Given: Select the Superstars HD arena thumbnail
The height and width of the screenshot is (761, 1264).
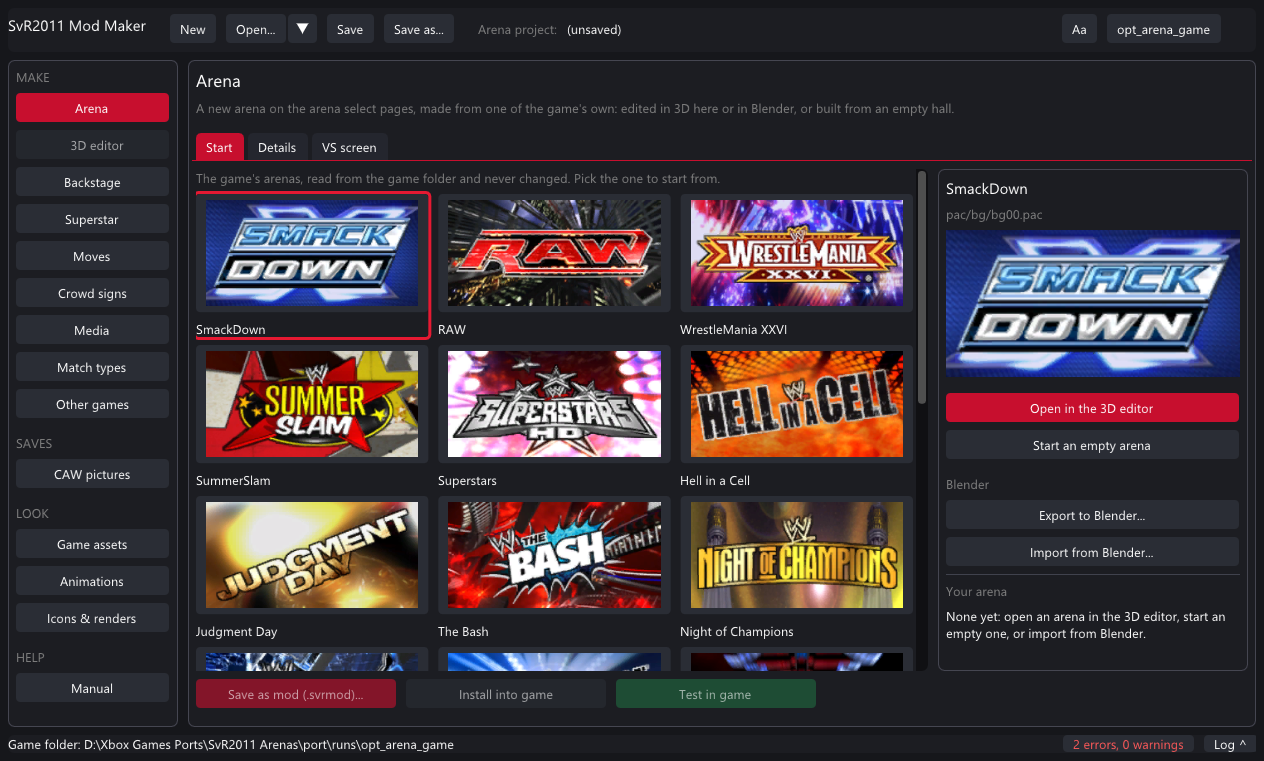Looking at the screenshot, I should pyautogui.click(x=554, y=404).
